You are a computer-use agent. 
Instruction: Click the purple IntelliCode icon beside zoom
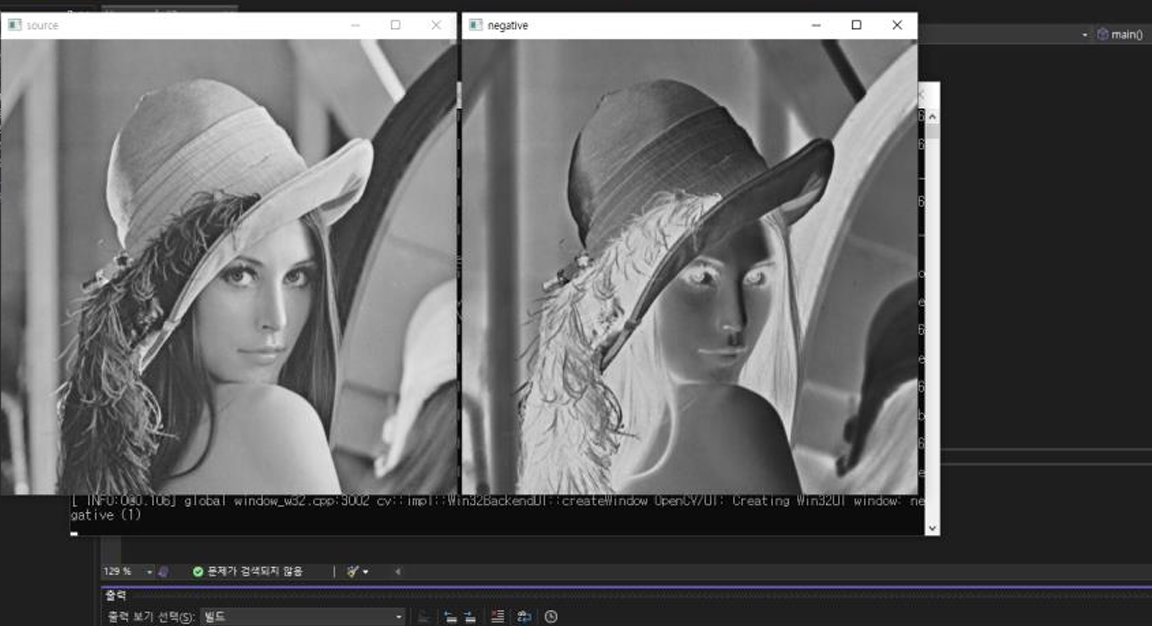pos(164,572)
